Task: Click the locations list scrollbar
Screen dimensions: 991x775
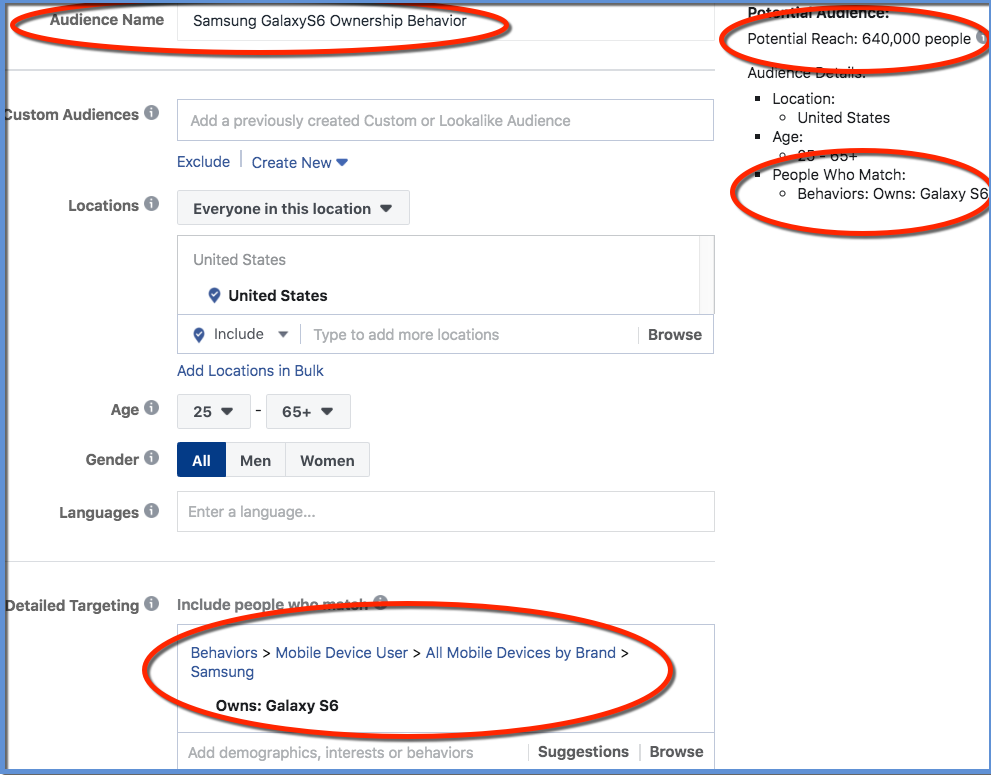Action: (707, 275)
